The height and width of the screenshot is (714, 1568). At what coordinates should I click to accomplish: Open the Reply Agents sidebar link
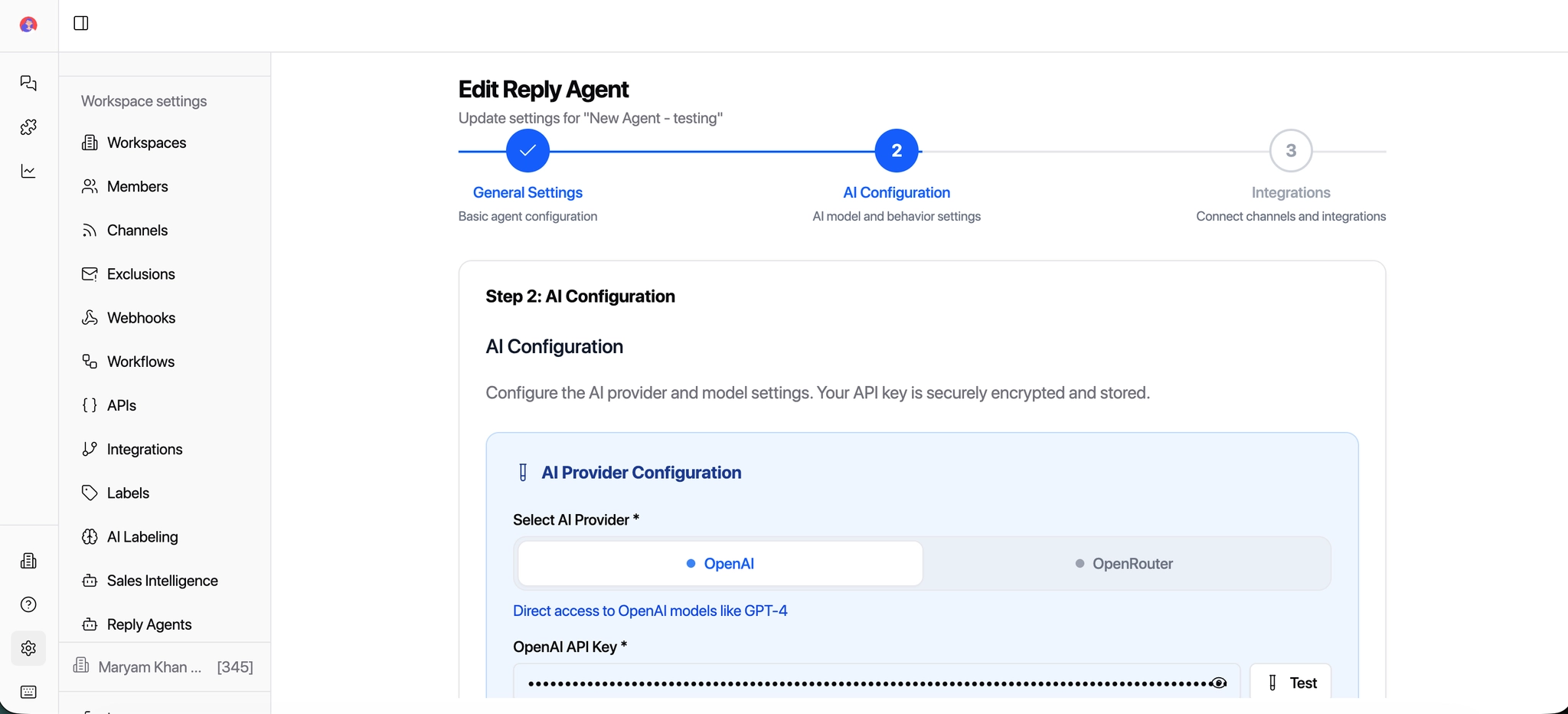pos(149,624)
